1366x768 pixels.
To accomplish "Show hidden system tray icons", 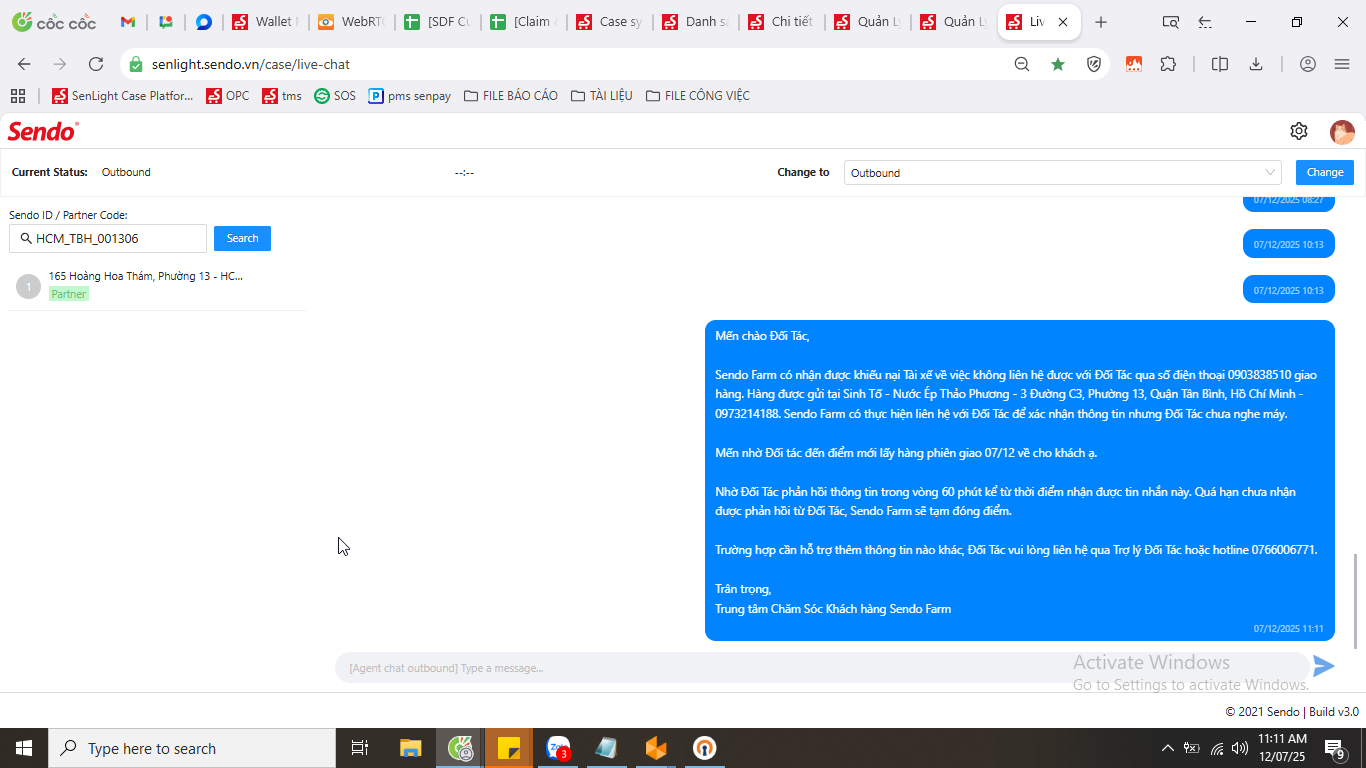I will [1167, 748].
